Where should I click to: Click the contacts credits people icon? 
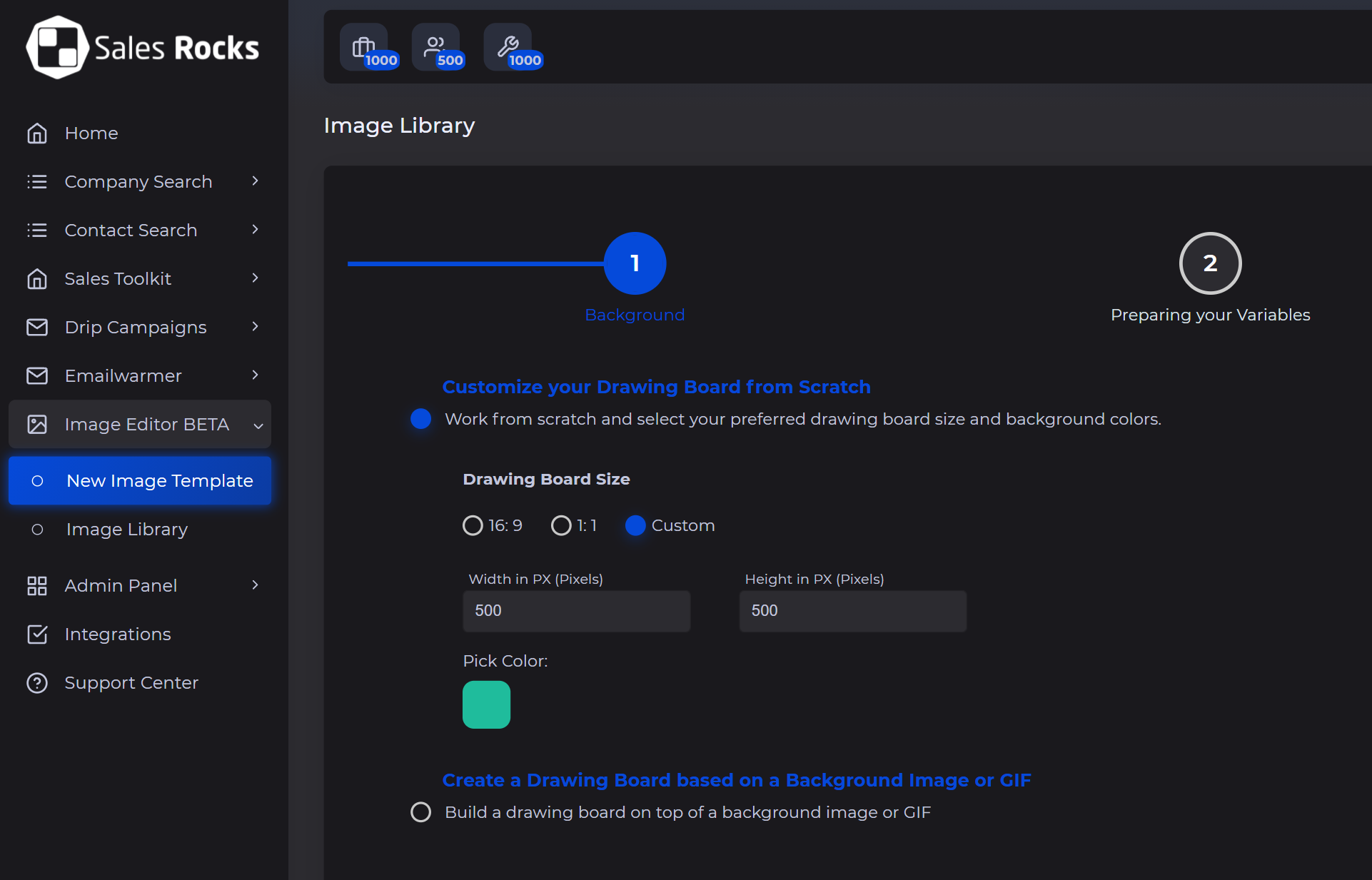(435, 47)
